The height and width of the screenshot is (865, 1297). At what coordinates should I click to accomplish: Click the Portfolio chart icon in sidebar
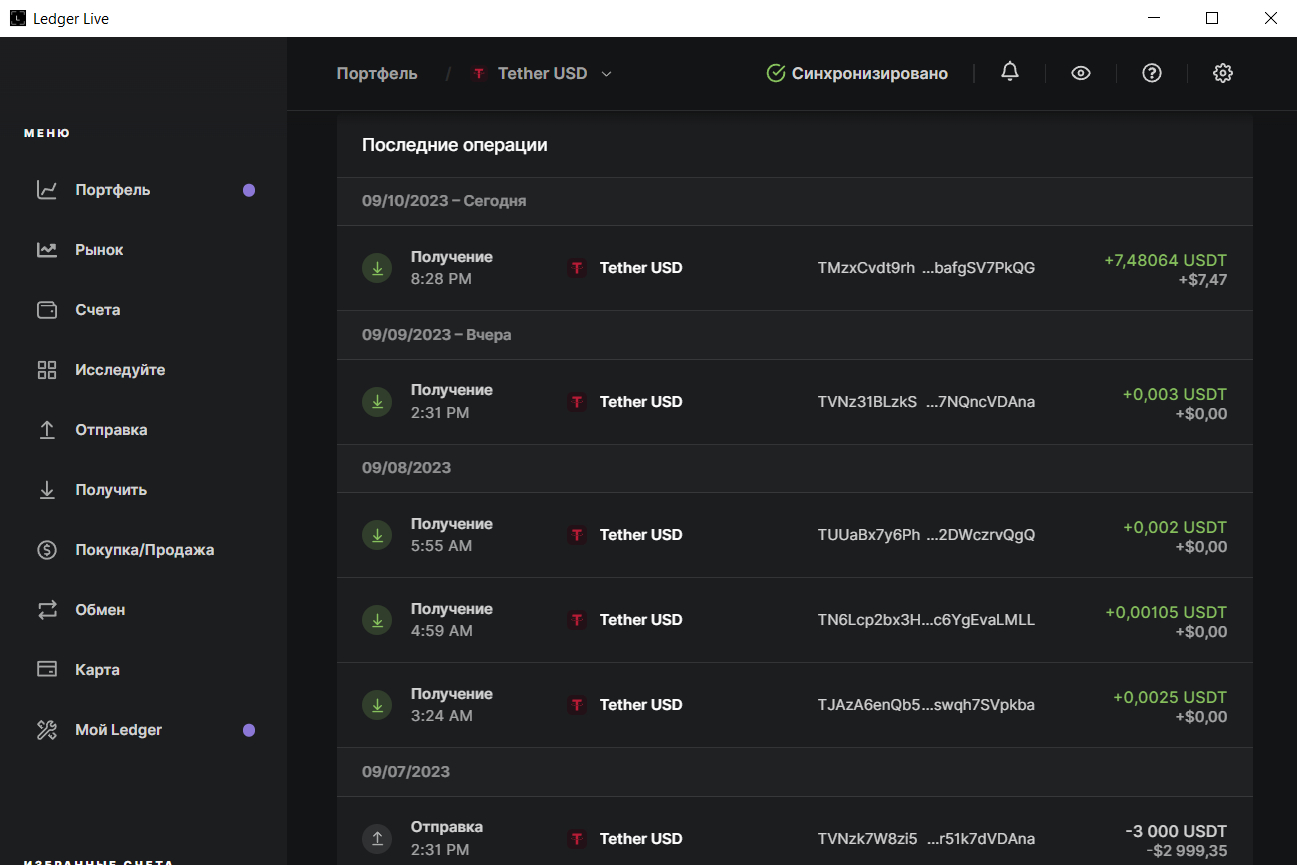click(x=47, y=190)
